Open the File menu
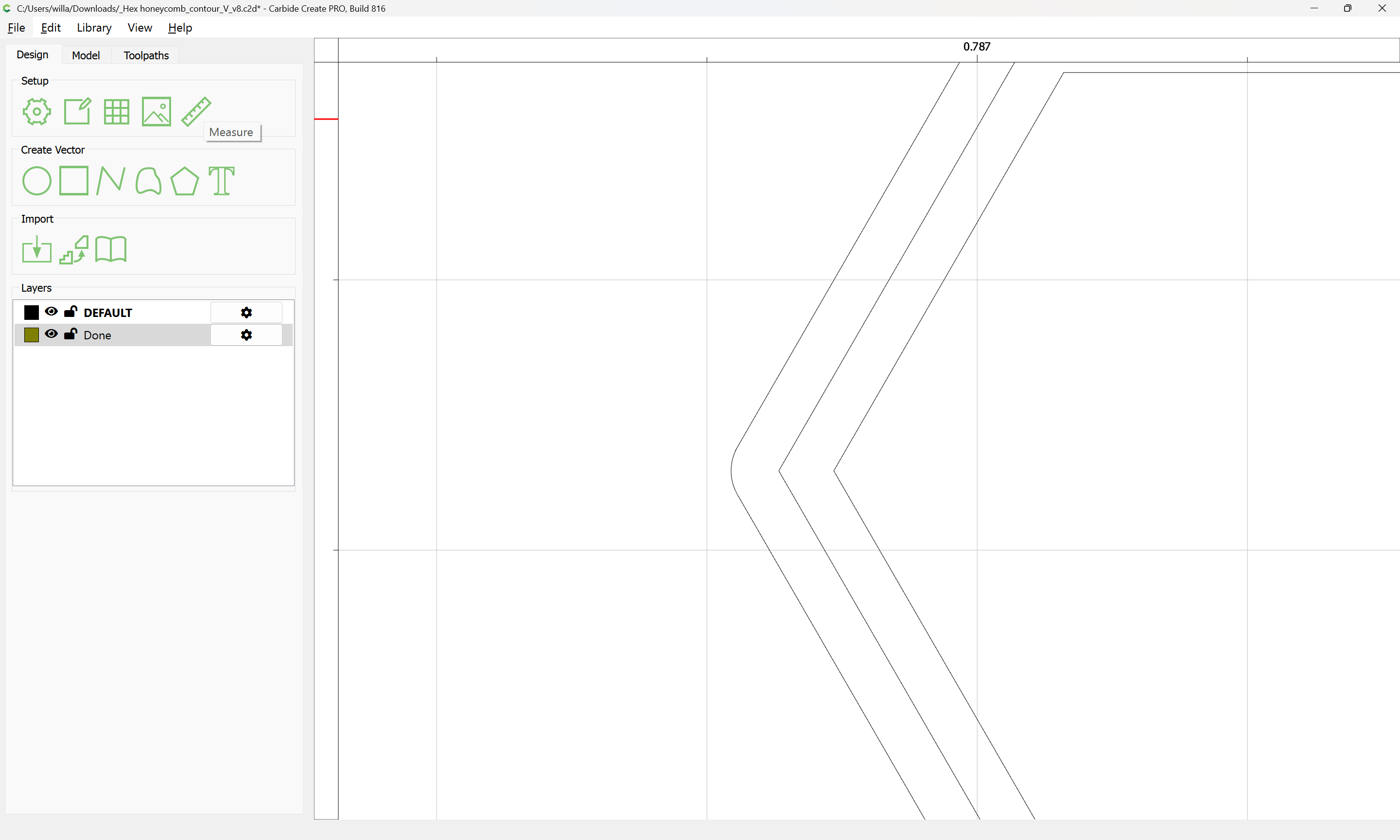Viewport: 1400px width, 840px height. [17, 28]
